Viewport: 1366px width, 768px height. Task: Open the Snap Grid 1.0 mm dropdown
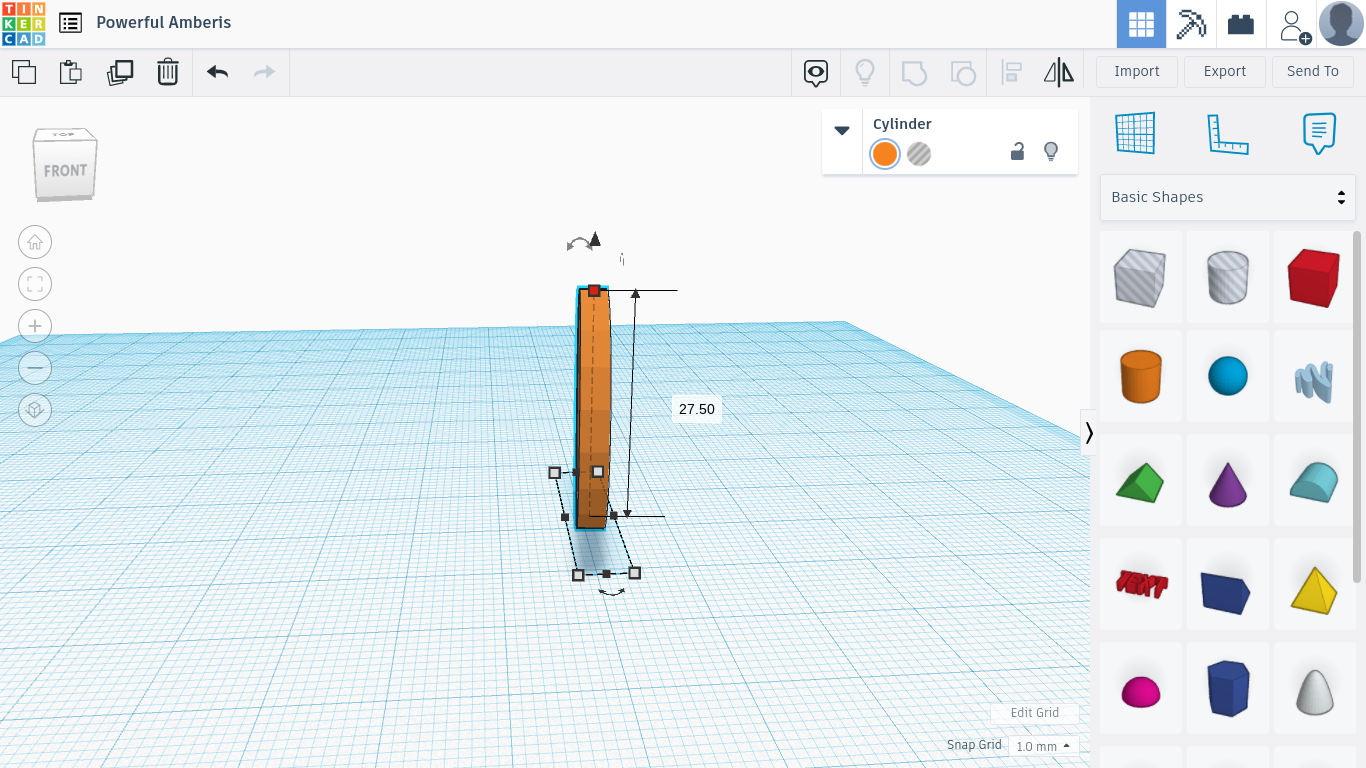pos(1043,746)
